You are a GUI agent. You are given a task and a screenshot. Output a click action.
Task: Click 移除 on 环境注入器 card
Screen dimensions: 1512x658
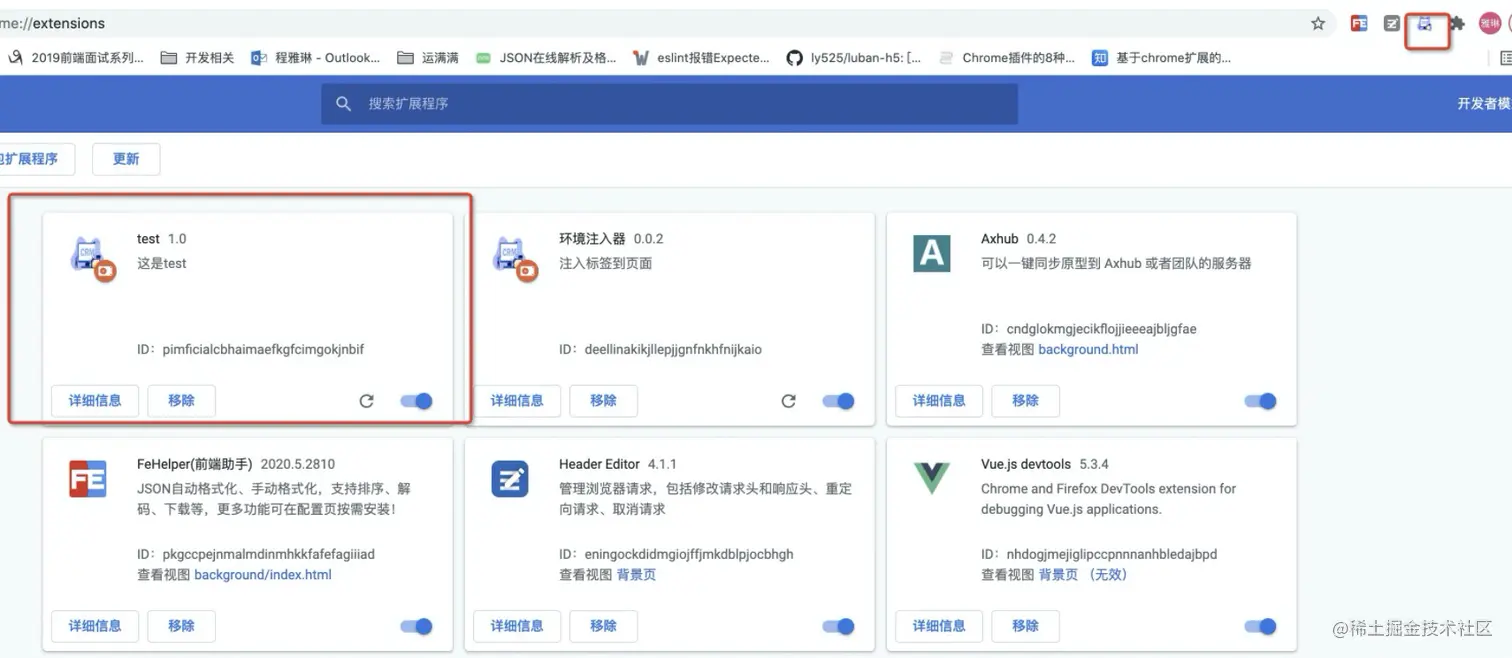603,401
